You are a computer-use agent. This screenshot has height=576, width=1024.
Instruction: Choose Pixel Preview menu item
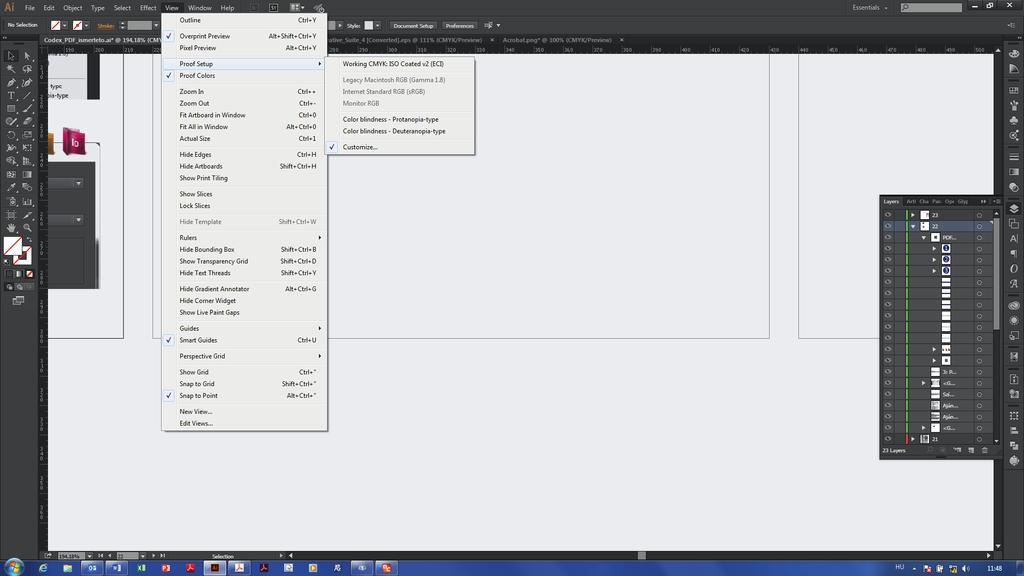[244, 48]
